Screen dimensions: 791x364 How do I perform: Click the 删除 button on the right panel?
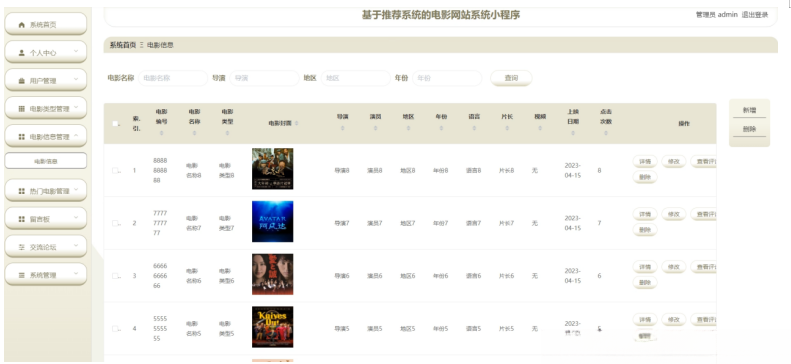point(749,130)
